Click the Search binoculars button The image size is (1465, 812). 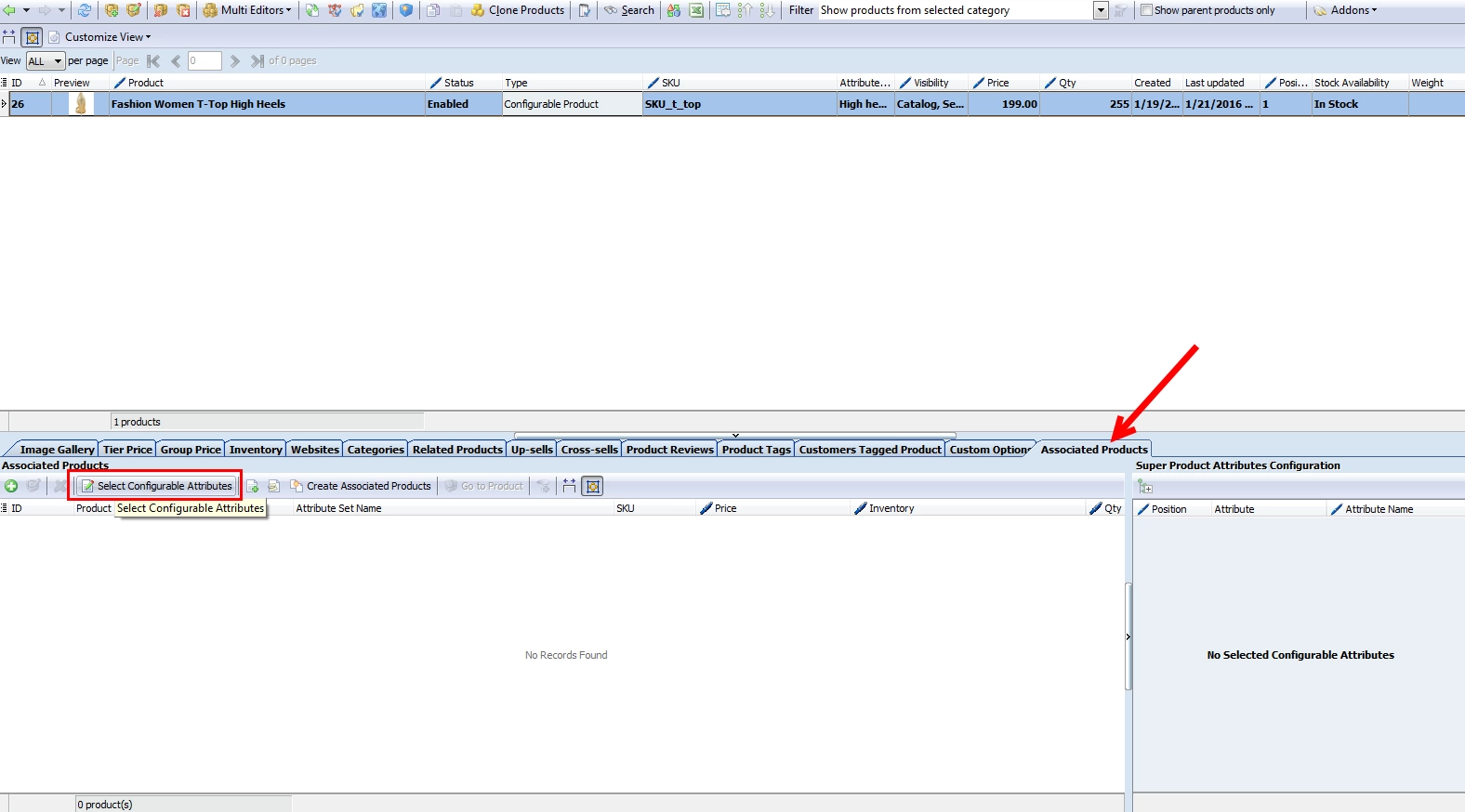(629, 10)
